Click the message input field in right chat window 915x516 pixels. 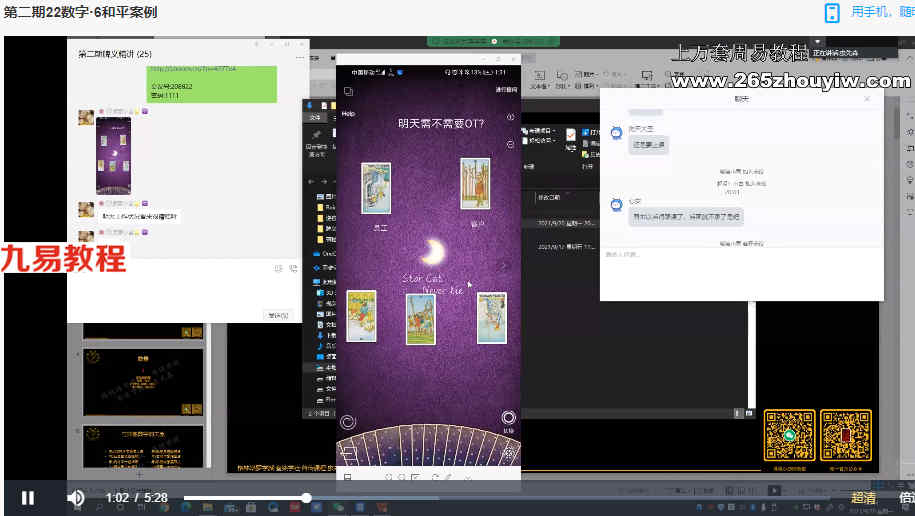click(741, 273)
